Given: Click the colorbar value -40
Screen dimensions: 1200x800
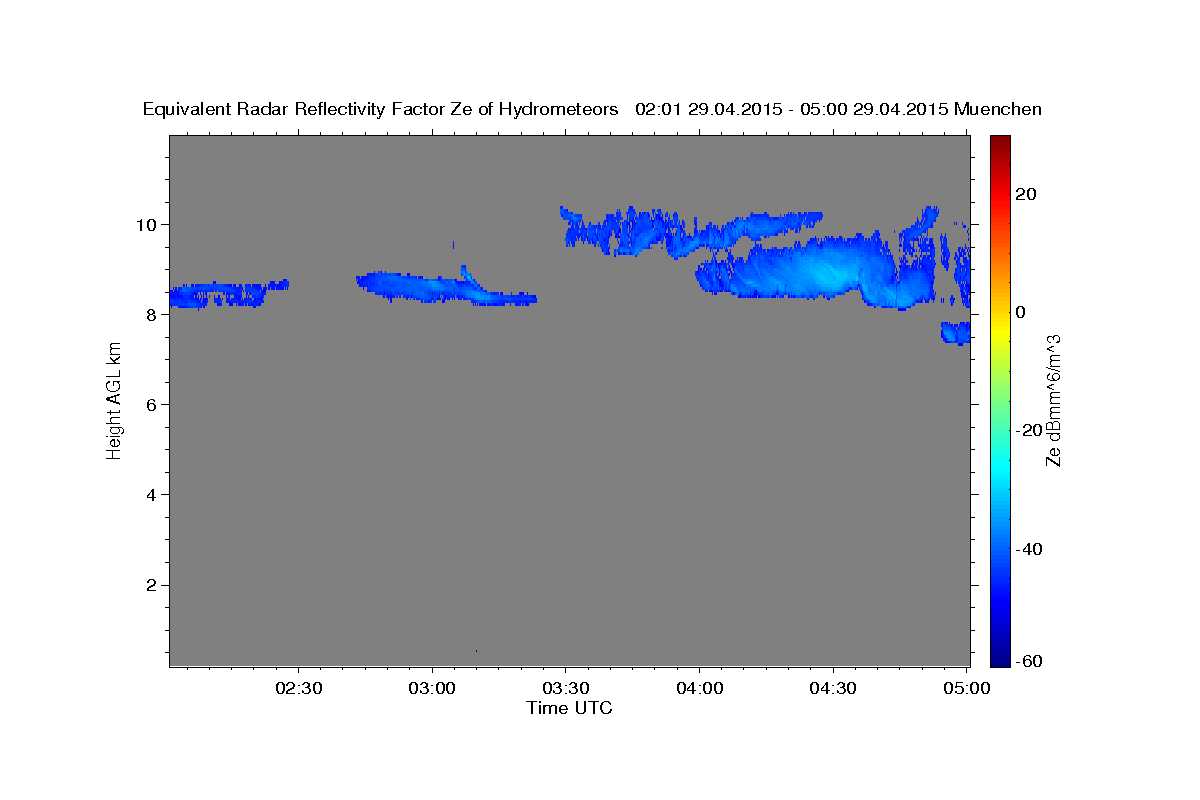Looking at the screenshot, I should coord(1028,549).
